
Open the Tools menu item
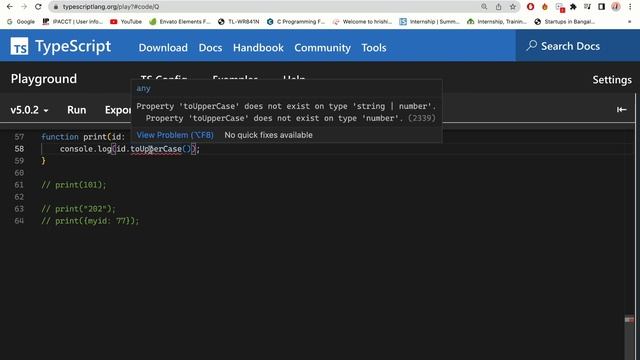tap(373, 48)
